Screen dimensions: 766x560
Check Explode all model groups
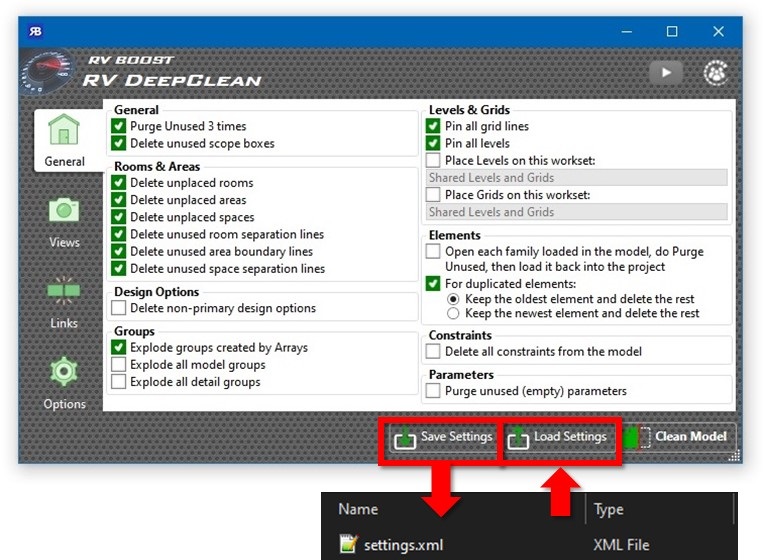(119, 365)
